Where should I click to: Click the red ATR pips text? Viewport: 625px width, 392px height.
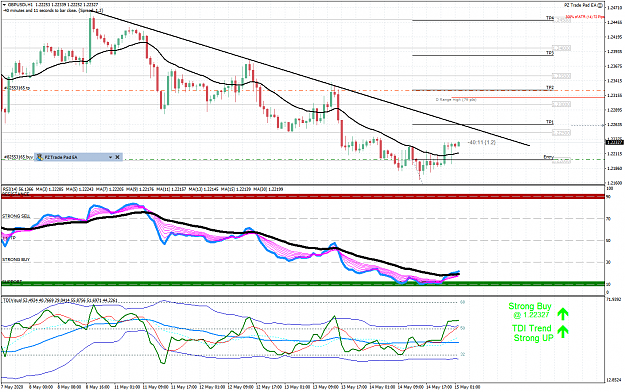[584, 17]
